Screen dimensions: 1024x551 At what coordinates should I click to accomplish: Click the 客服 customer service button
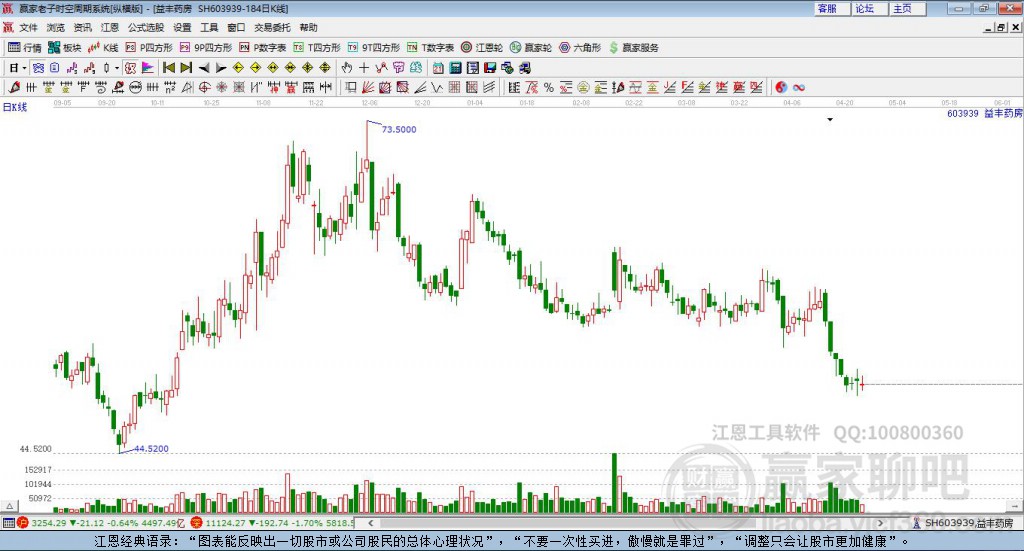[x=832, y=8]
